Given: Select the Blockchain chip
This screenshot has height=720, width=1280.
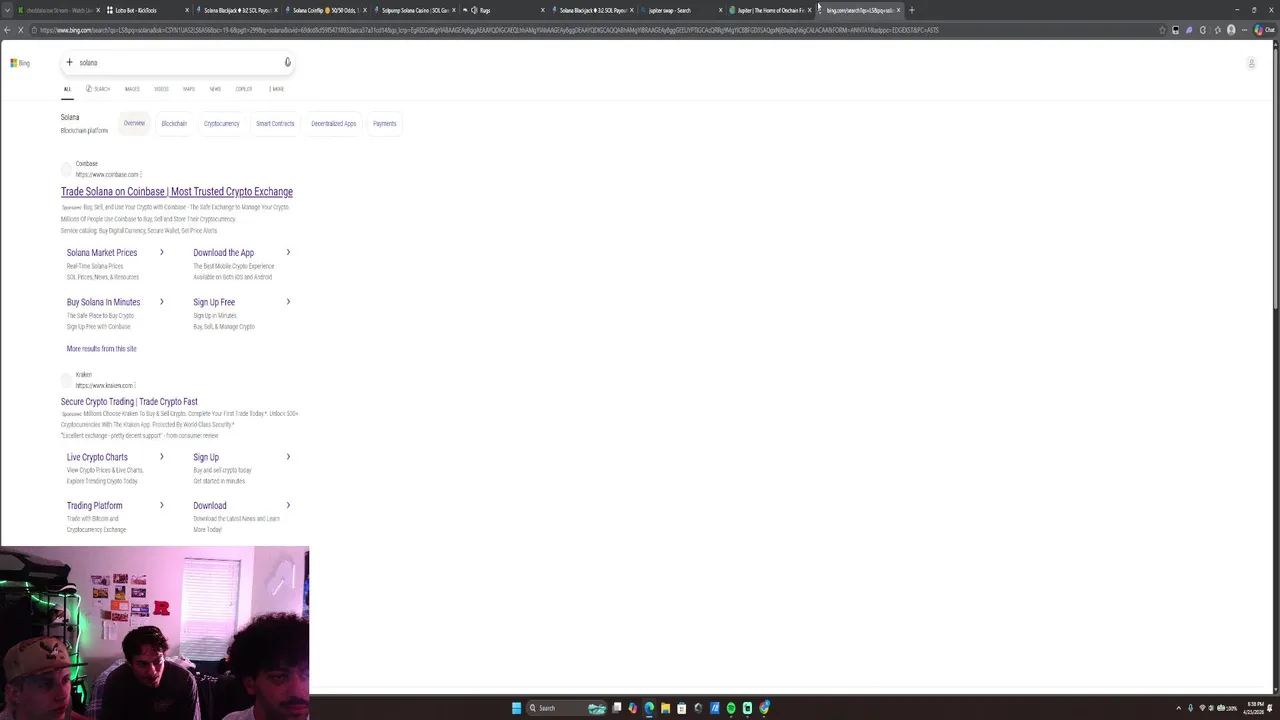Looking at the screenshot, I should pos(174,124).
